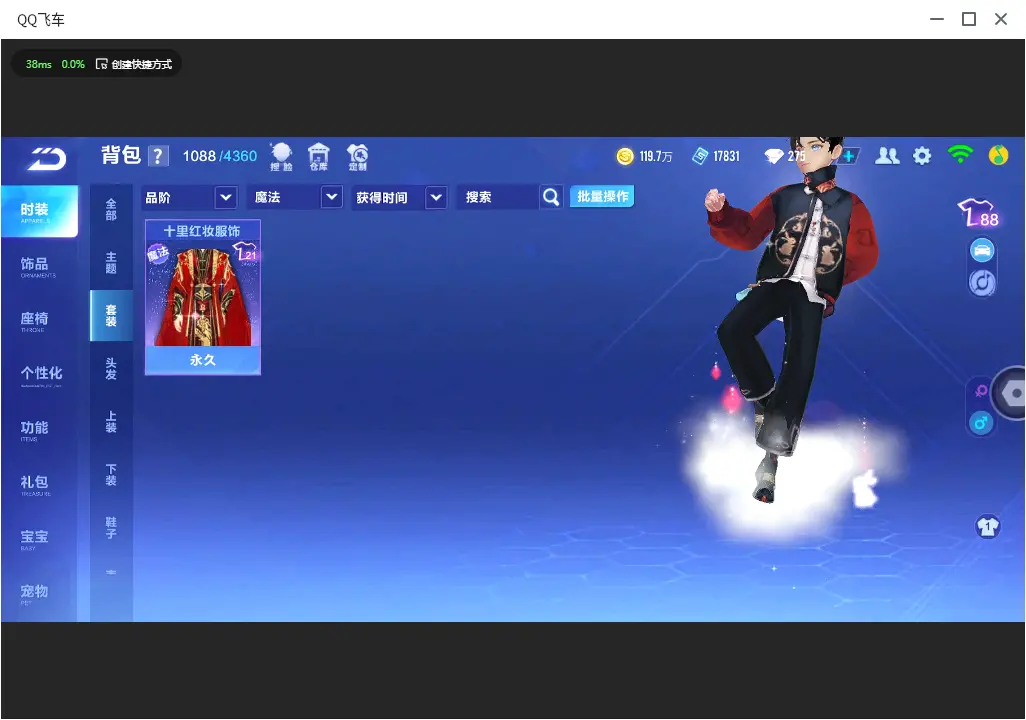Viewport: 1026px width, 720px height.
Task: Click the 1088/4360 capacity counter
Action: click(x=220, y=156)
